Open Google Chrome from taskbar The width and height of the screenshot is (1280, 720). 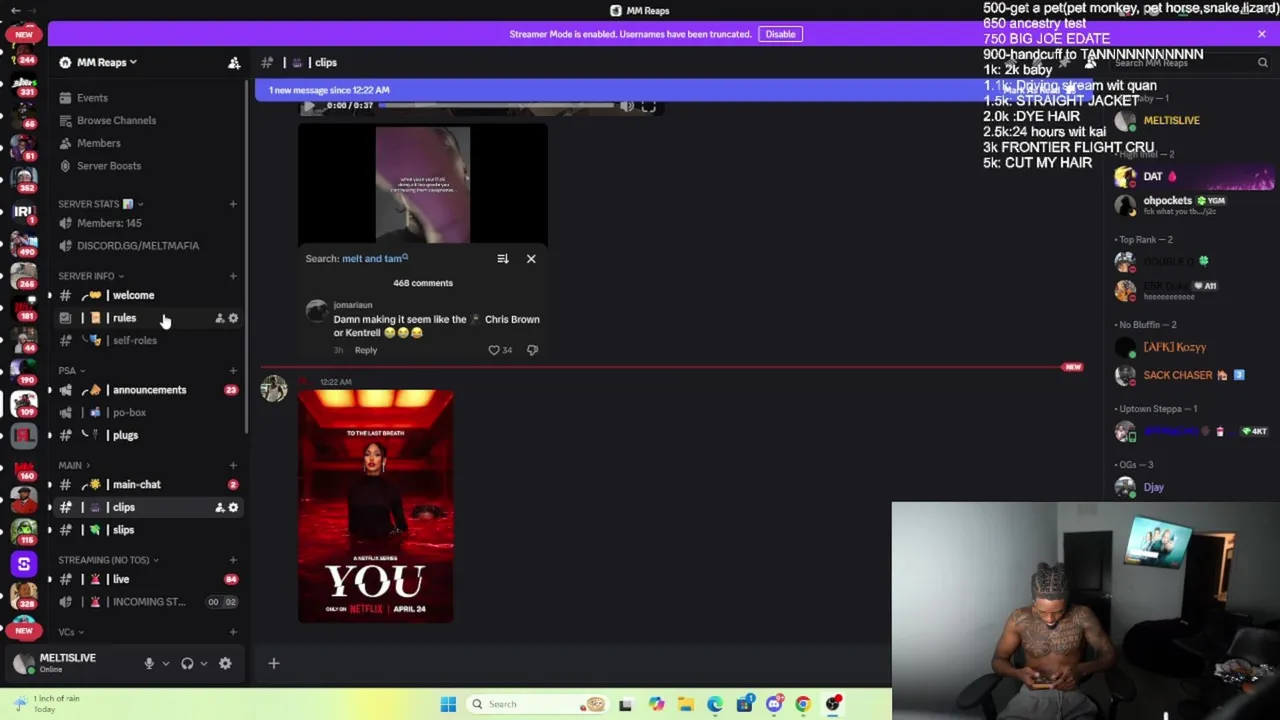(803, 704)
